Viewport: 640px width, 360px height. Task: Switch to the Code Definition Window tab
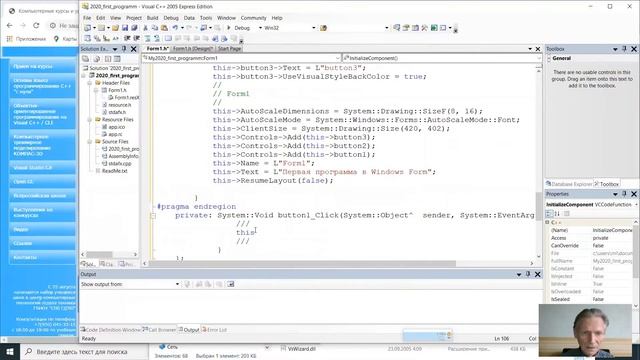pos(110,330)
